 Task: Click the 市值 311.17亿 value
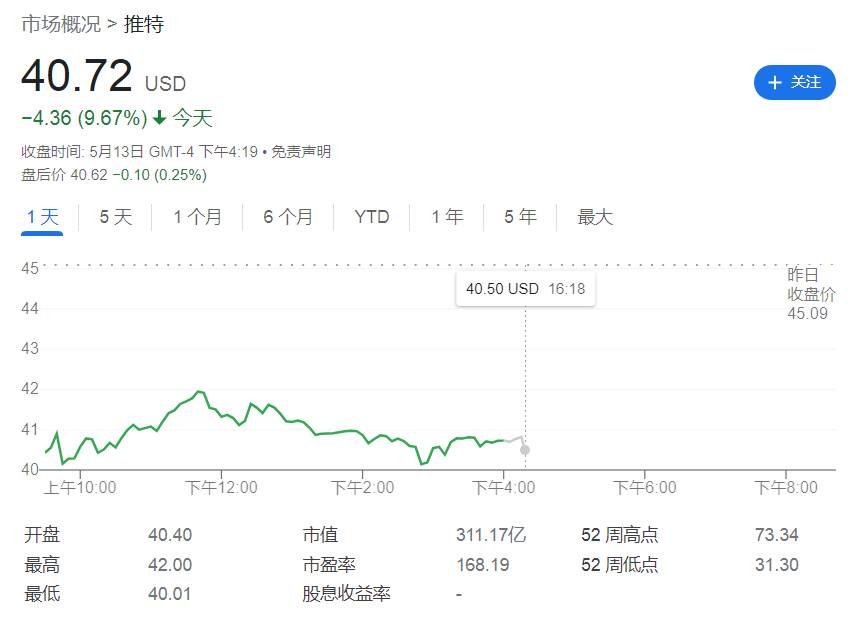click(x=490, y=535)
